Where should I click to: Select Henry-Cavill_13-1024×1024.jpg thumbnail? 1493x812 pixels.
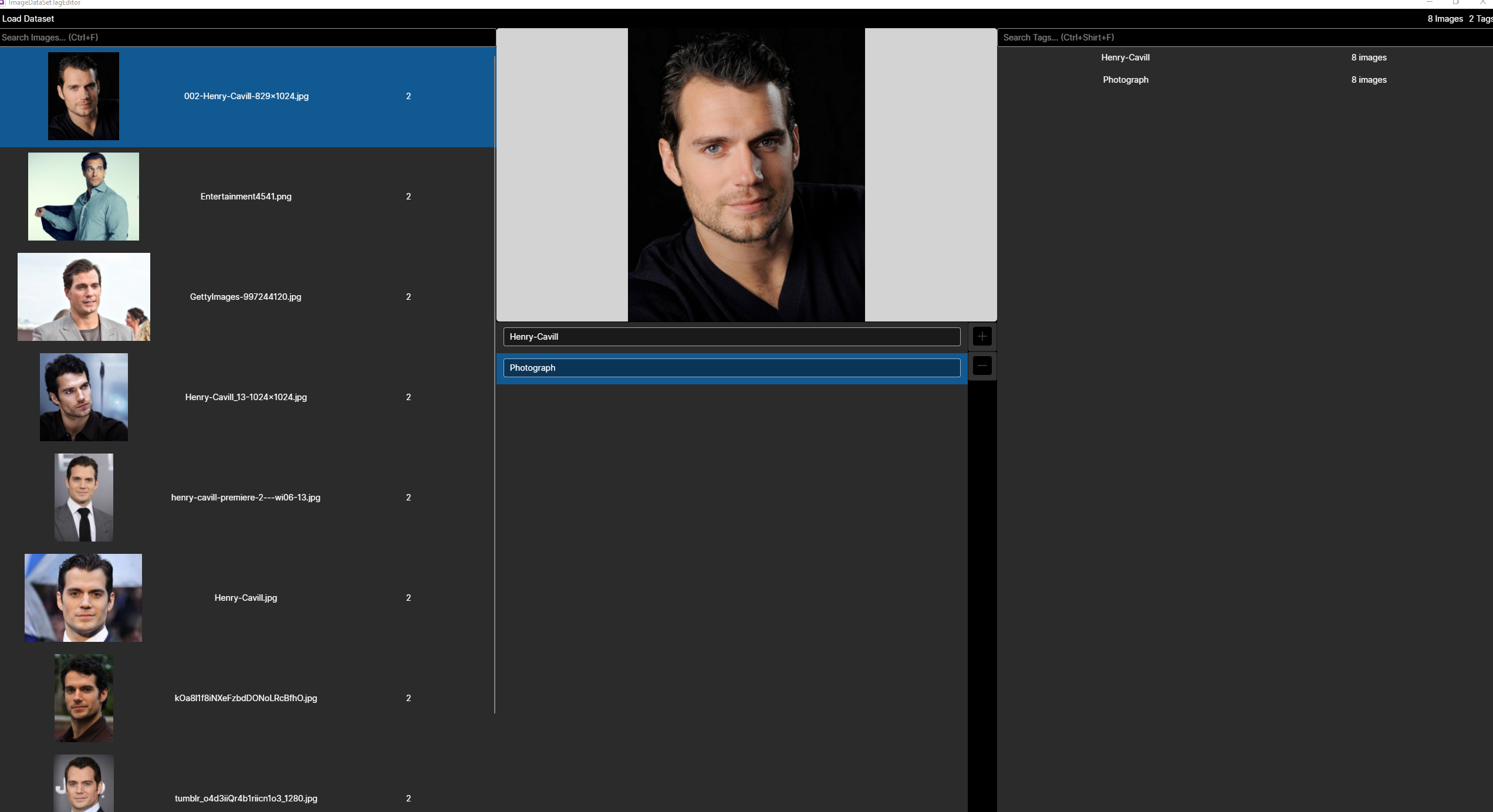83,397
